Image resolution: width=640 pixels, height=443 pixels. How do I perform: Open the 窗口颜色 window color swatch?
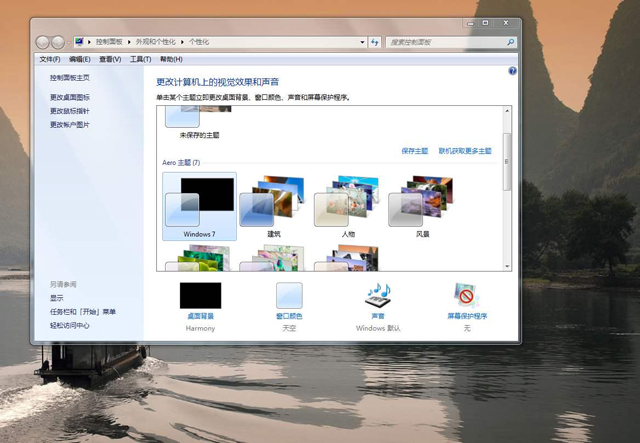289,295
